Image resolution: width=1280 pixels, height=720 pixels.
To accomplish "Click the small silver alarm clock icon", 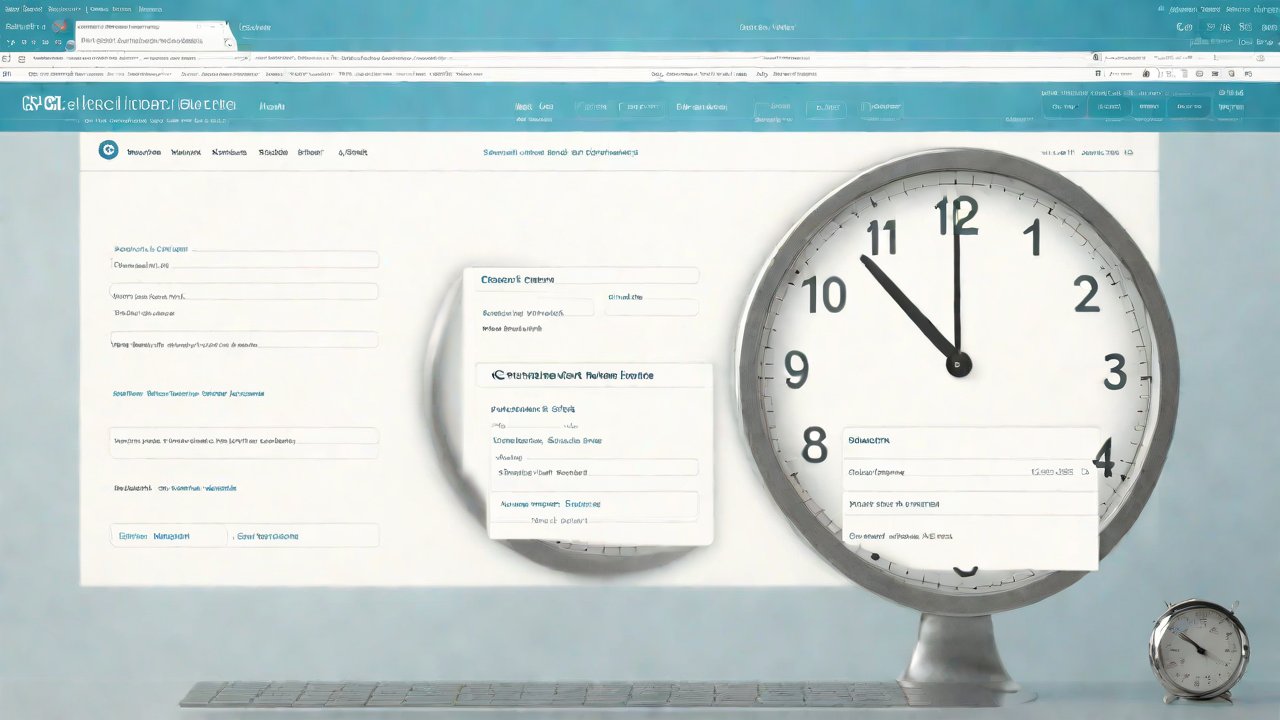I will (x=1198, y=649).
